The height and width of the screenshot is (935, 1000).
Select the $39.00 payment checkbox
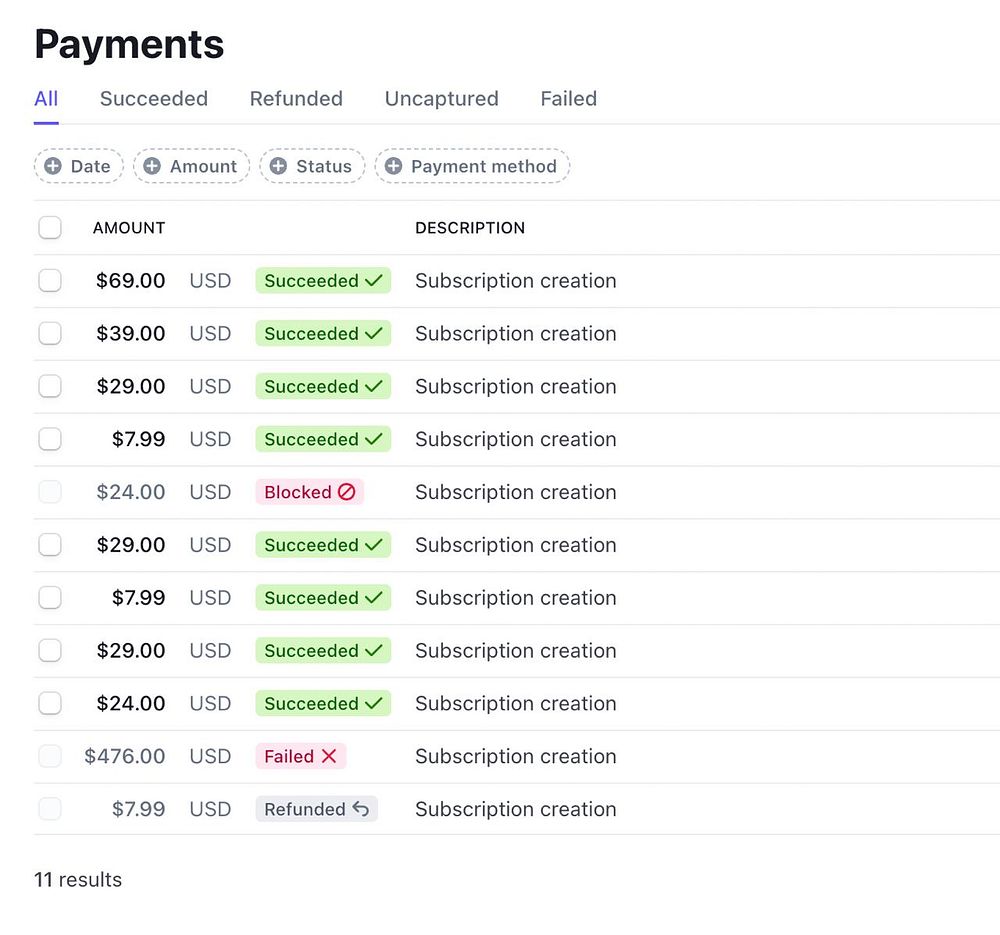tap(50, 334)
